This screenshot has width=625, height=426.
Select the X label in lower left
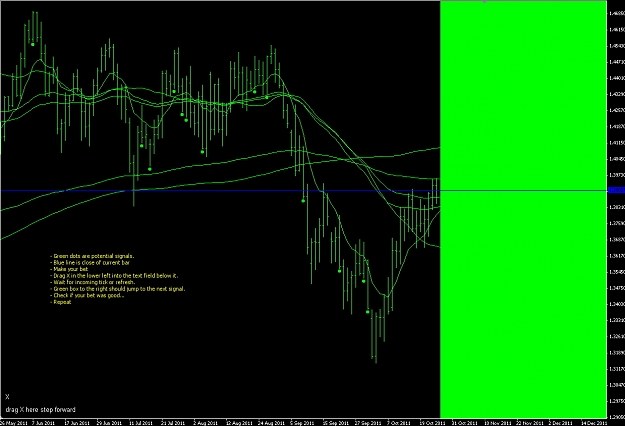(7, 397)
